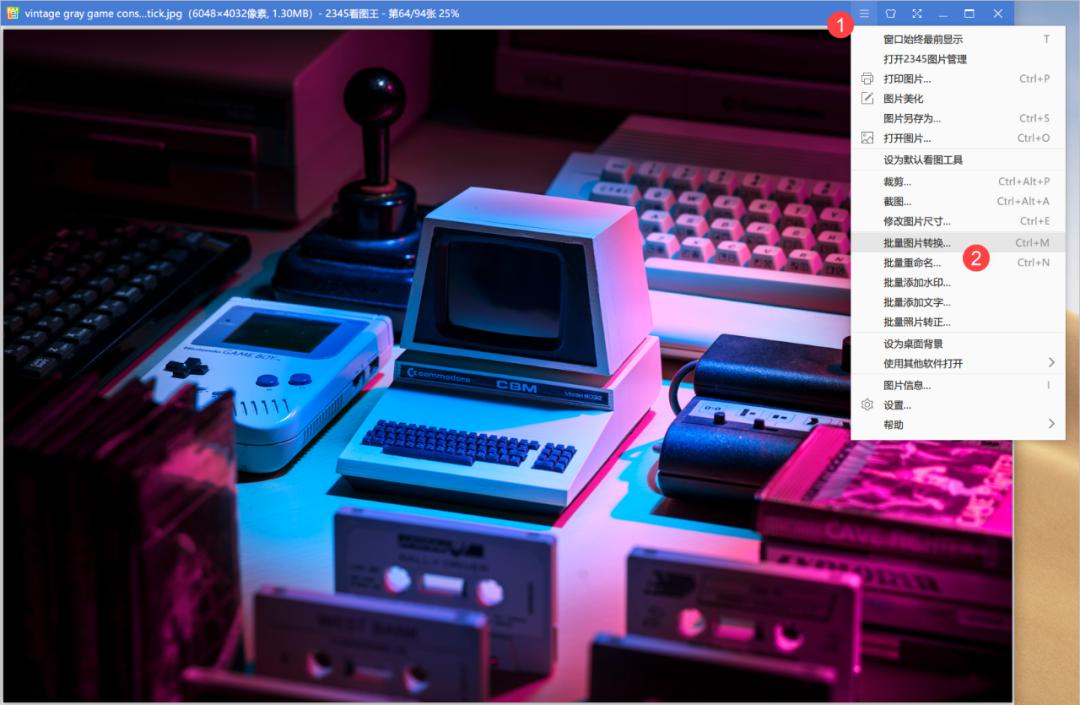Click the printer icon beside 打印图片
Screen dimensions: 1080x705
point(866,78)
